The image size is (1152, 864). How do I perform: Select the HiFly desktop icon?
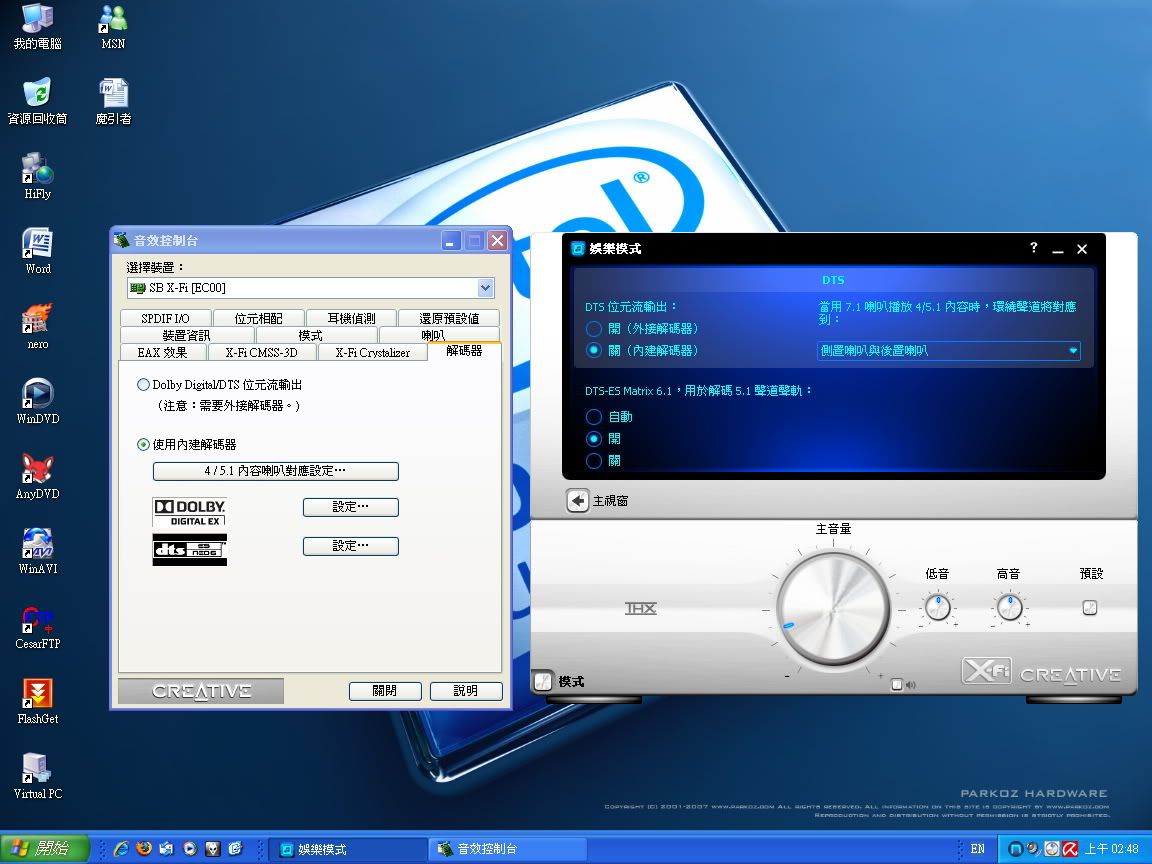pos(37,176)
